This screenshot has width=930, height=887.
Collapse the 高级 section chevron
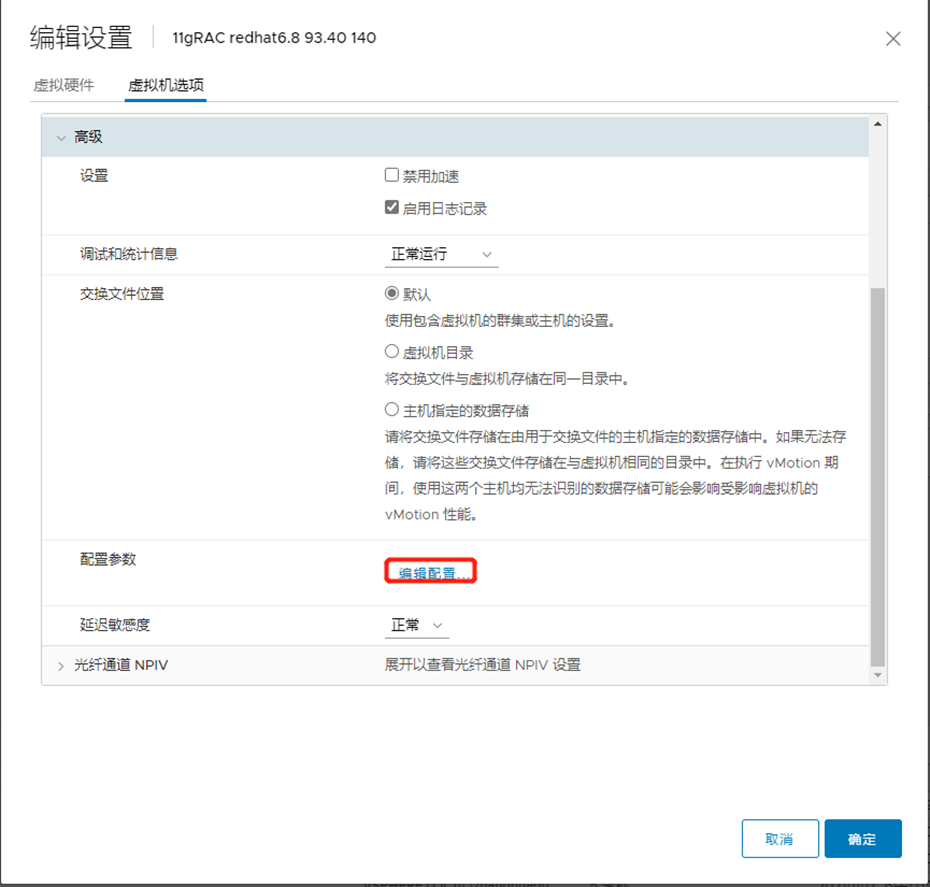(60, 138)
